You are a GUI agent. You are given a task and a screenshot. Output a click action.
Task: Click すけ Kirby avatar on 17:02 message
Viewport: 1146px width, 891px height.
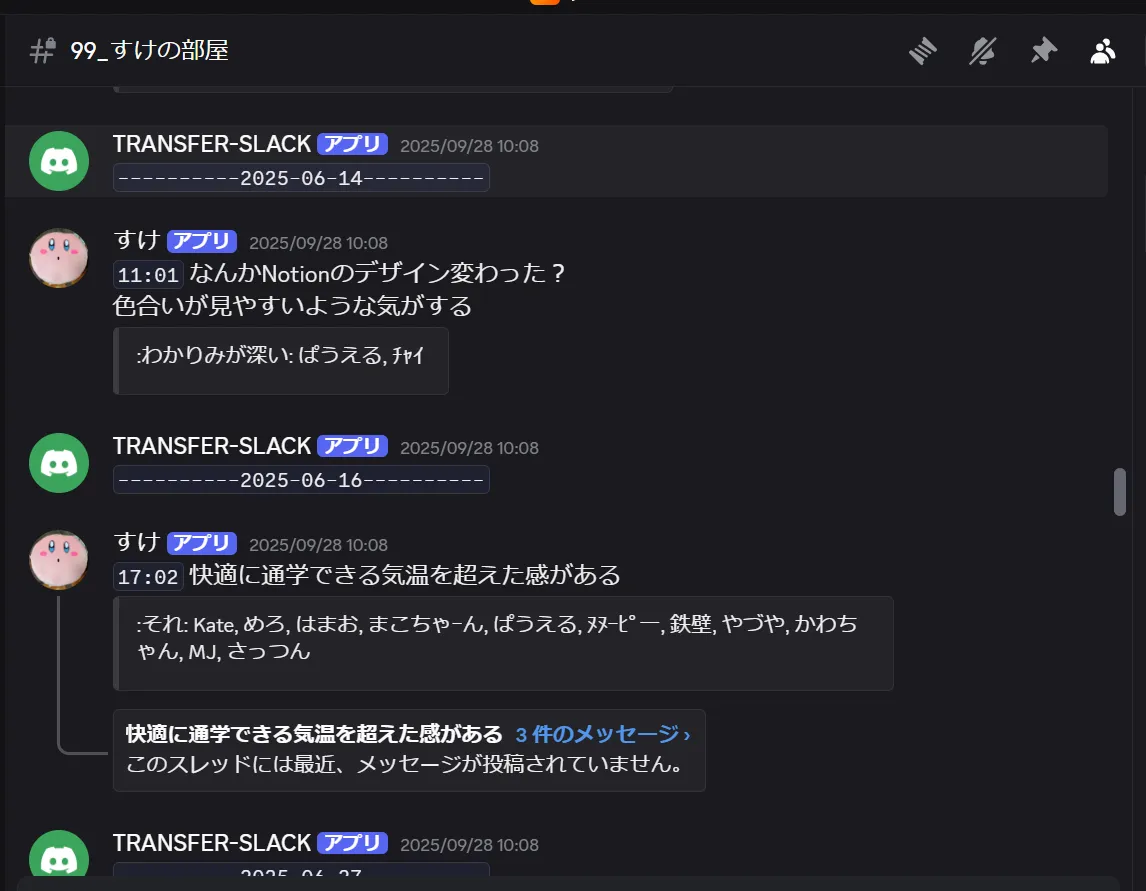pos(58,559)
